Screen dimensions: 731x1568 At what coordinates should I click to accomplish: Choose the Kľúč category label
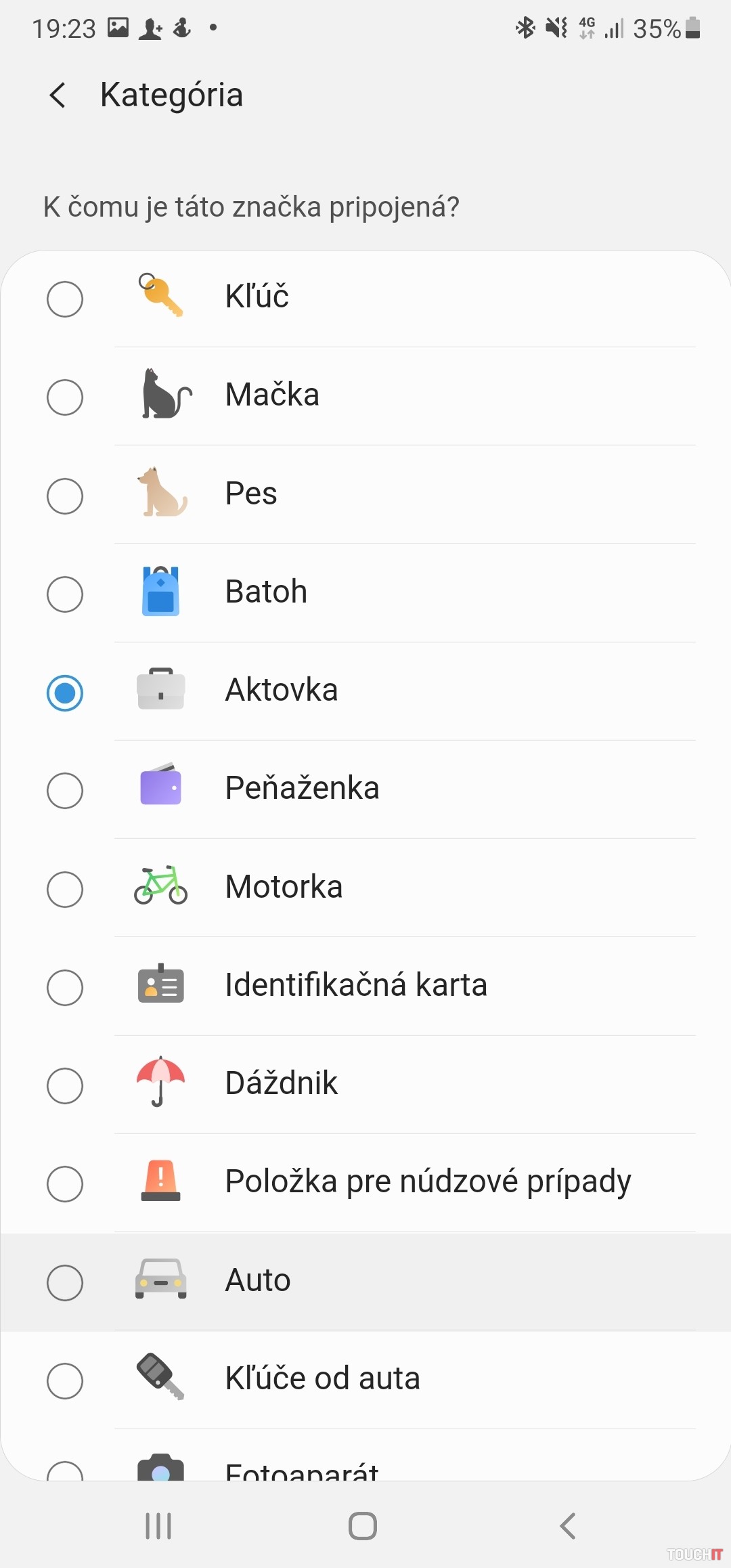click(257, 297)
